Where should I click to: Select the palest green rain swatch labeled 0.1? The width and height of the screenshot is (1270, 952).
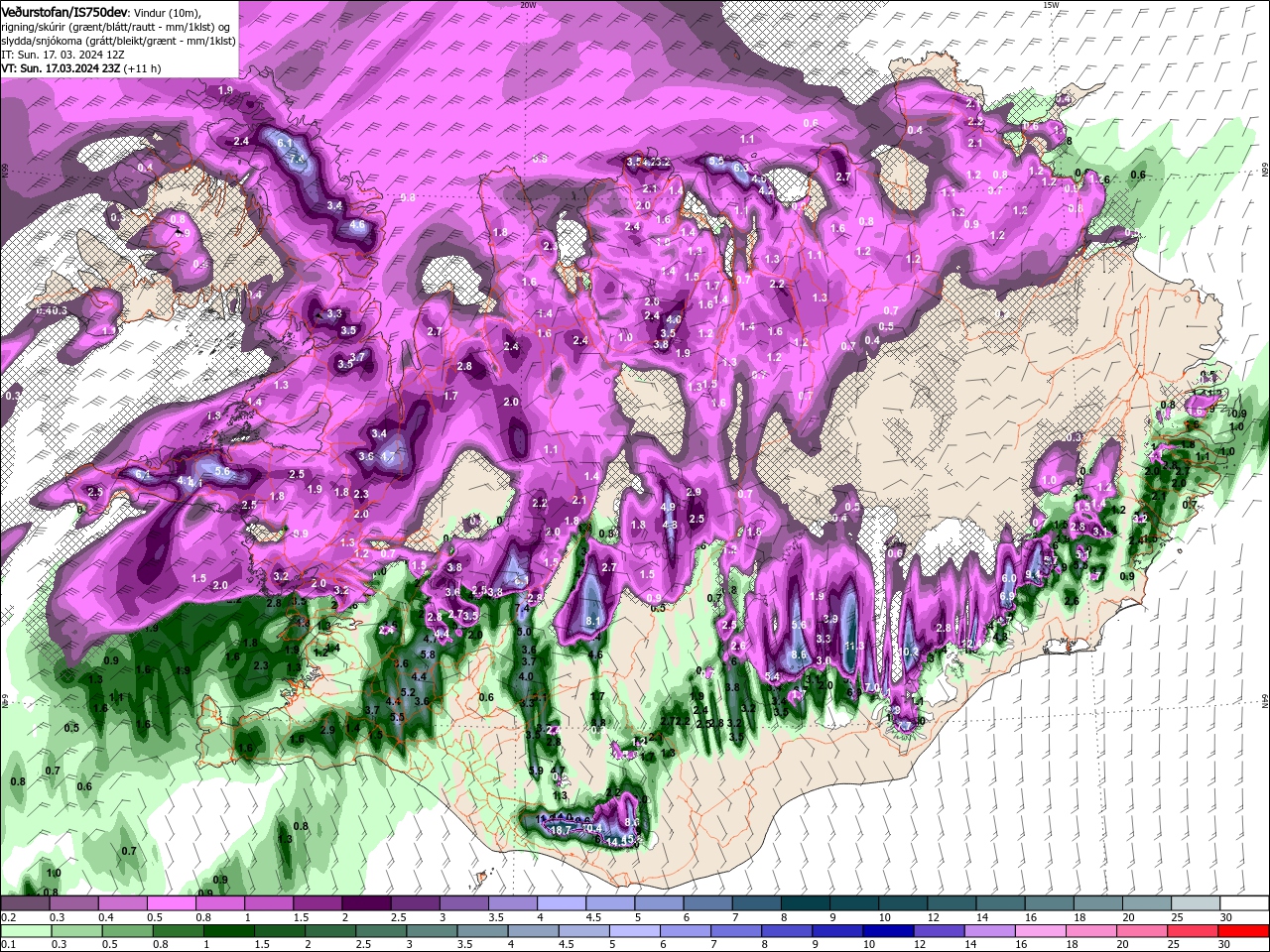coord(26,931)
